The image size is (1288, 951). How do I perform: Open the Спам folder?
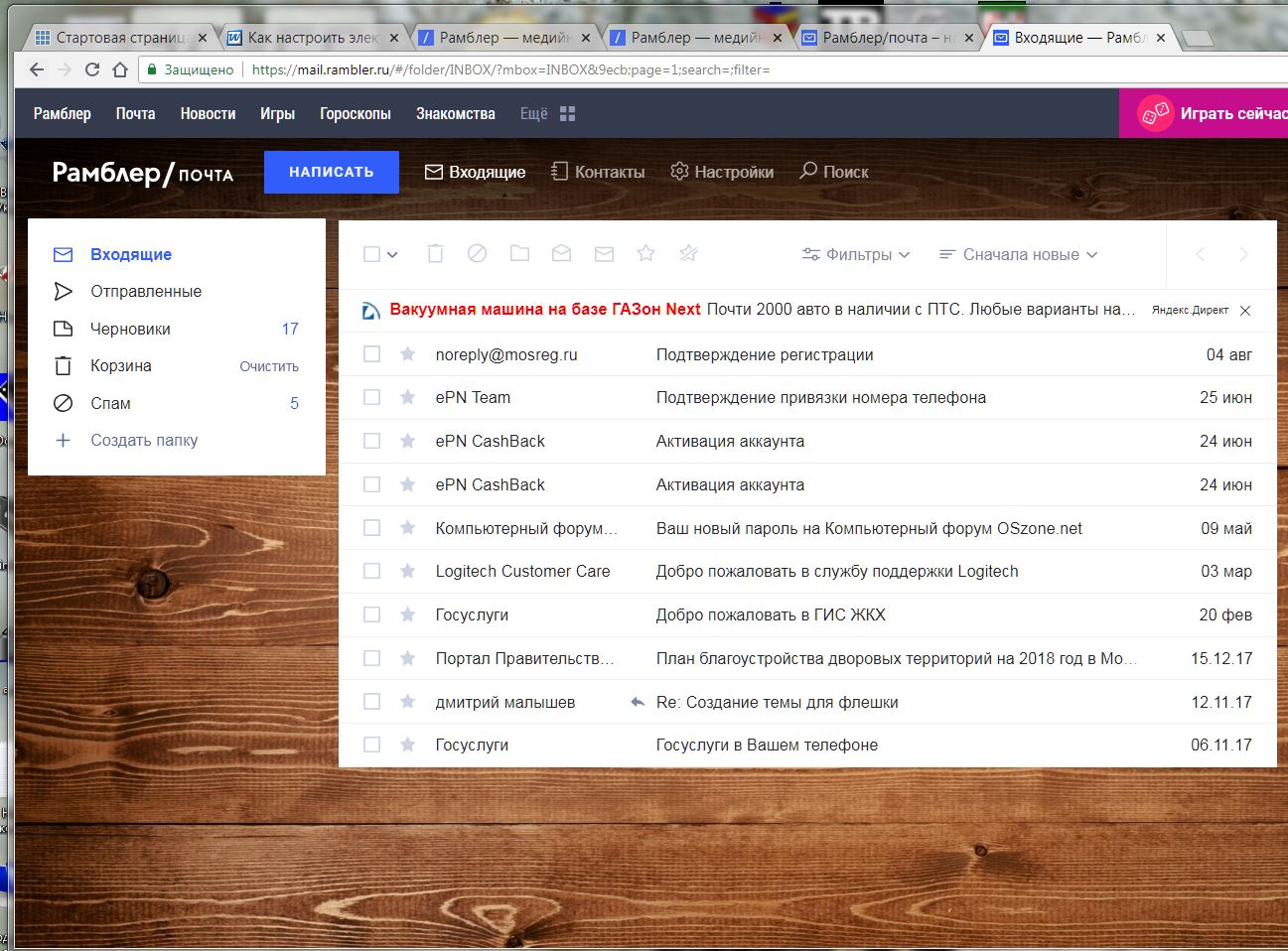point(110,403)
